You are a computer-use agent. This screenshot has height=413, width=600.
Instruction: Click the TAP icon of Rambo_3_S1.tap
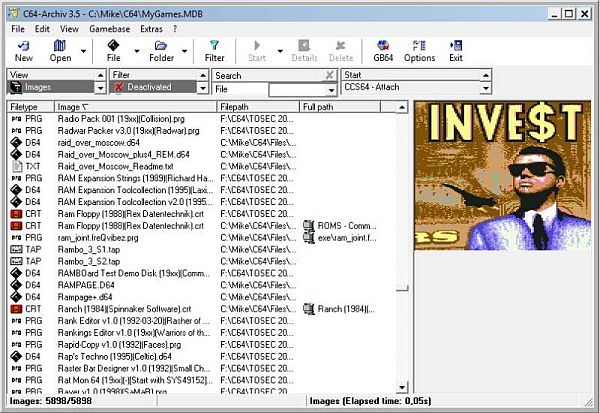(16, 250)
